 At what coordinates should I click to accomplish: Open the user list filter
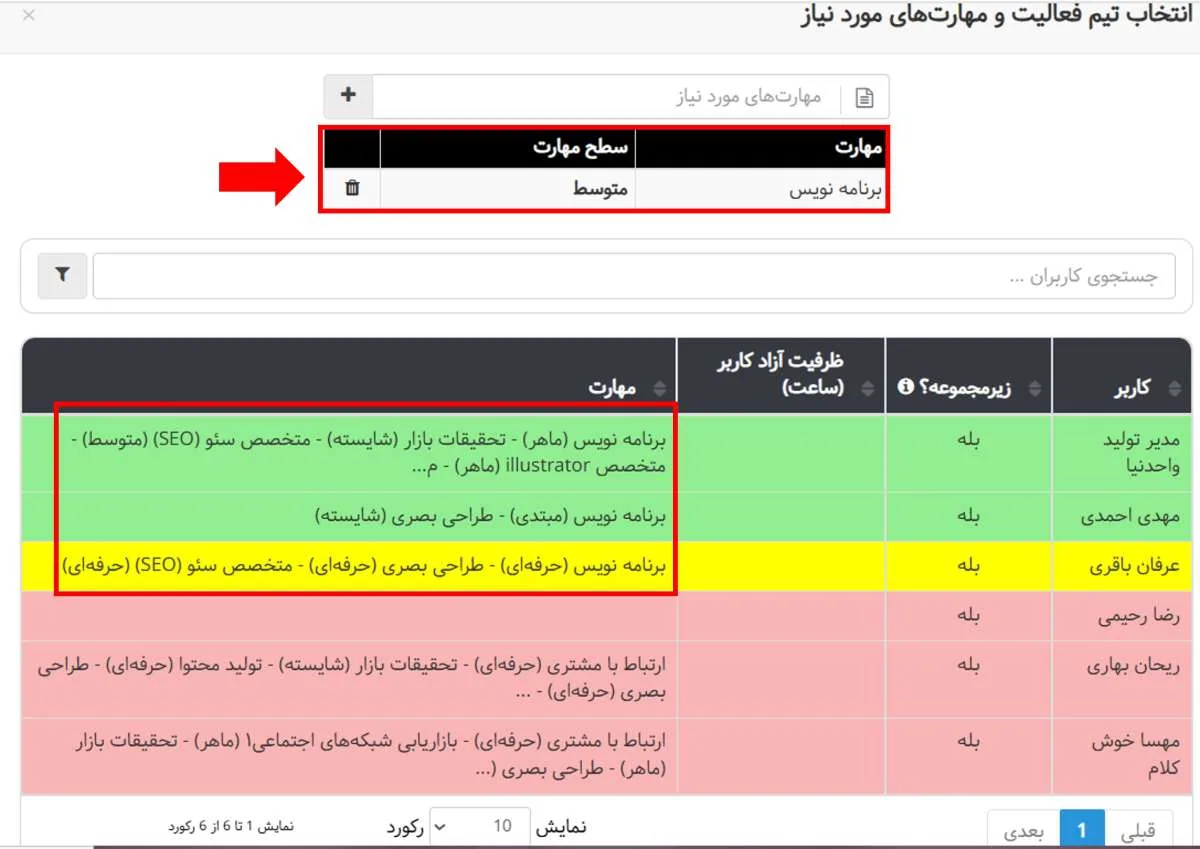pos(61,276)
